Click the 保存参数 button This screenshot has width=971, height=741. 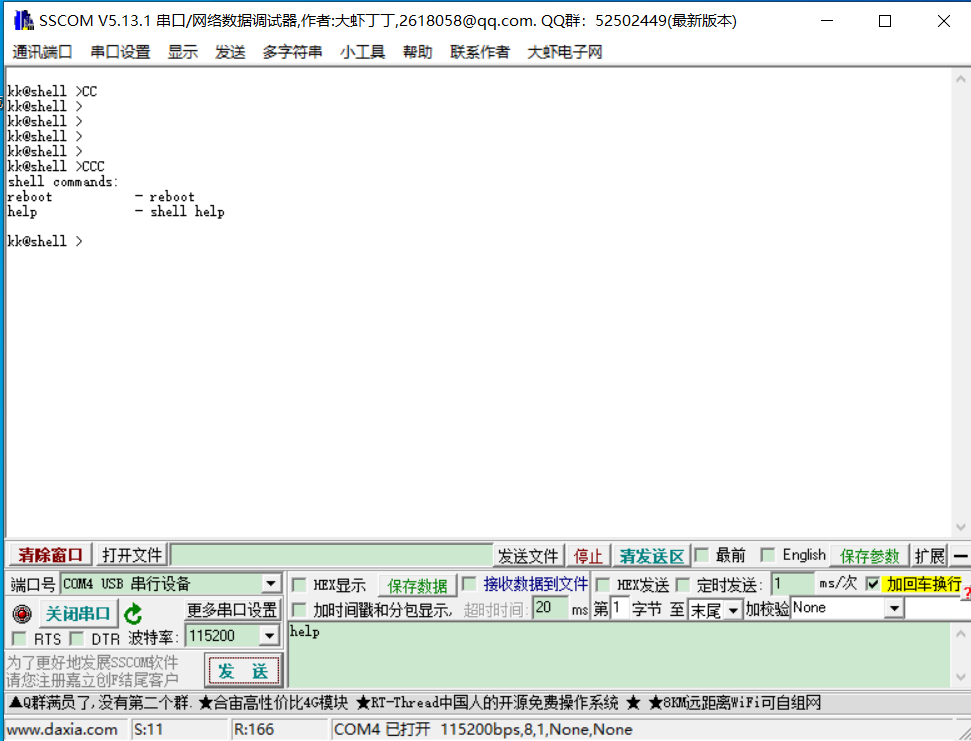(869, 556)
